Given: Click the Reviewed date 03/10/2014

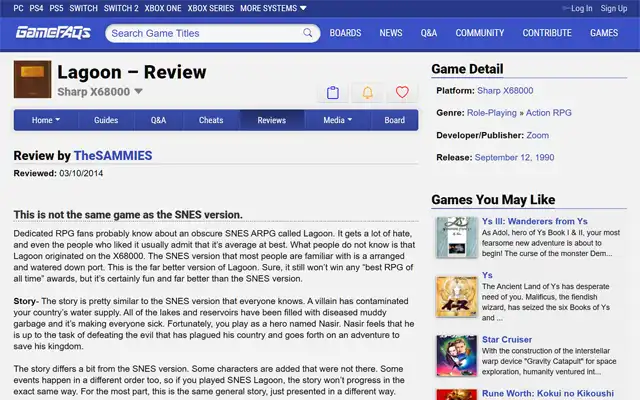Looking at the screenshot, I should click(81, 173).
